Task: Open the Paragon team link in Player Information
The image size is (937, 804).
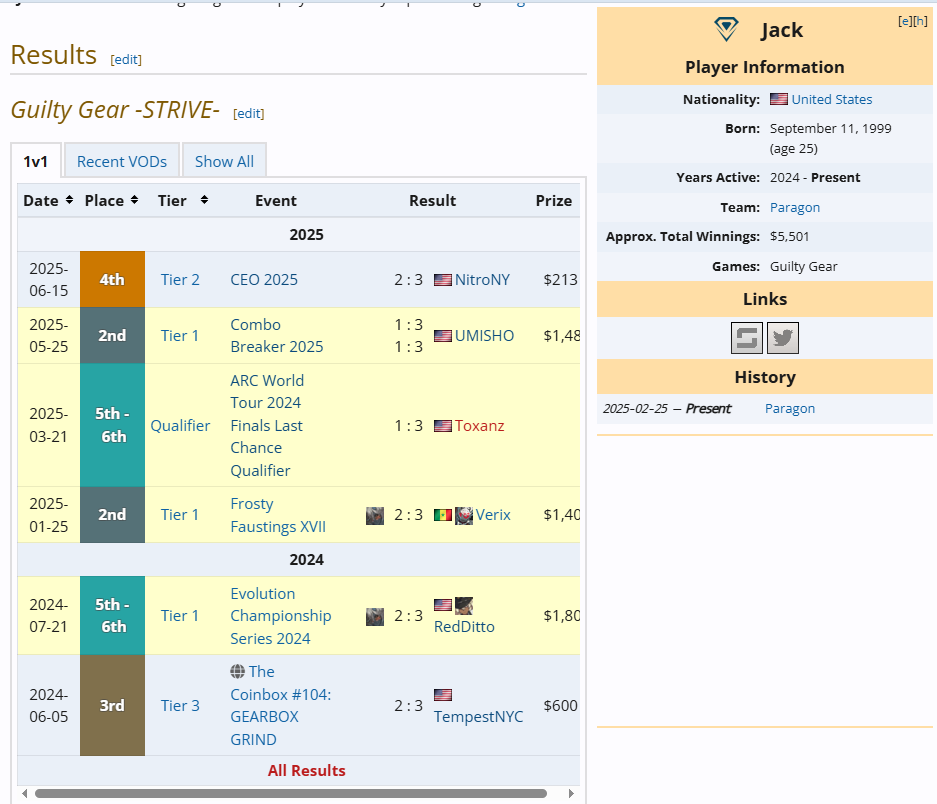Action: [795, 207]
